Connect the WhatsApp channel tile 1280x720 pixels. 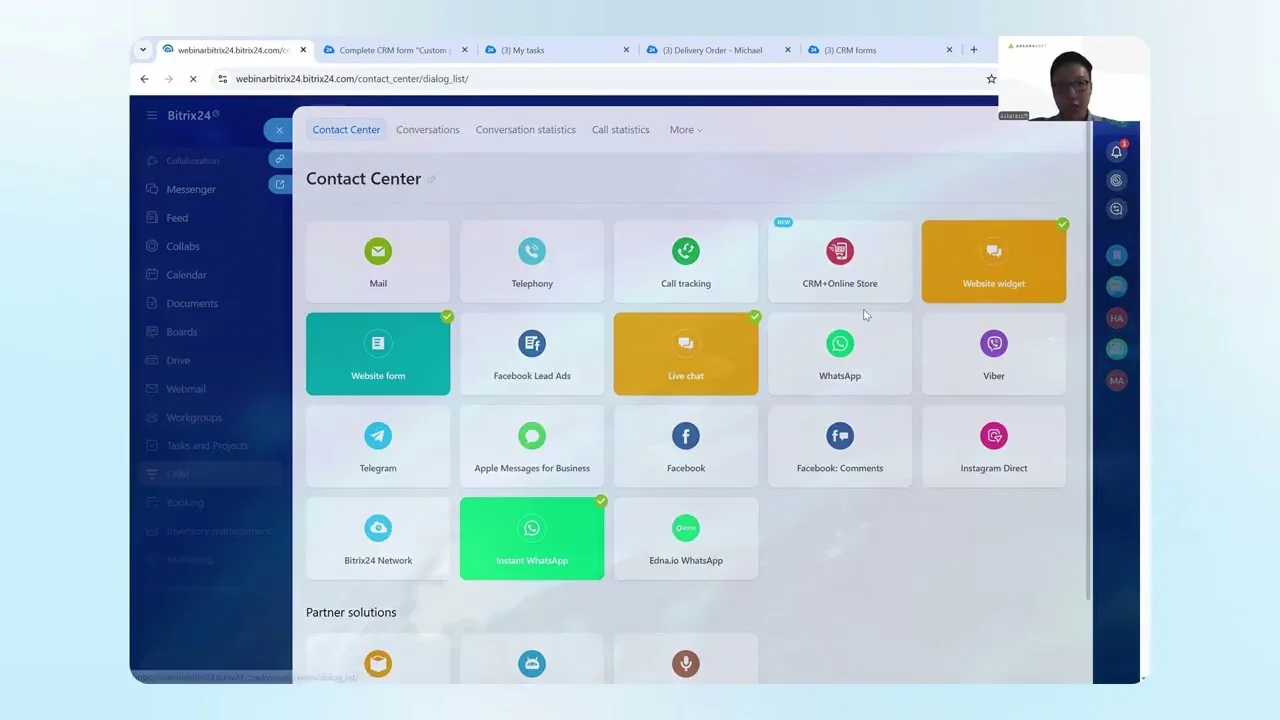tap(840, 354)
